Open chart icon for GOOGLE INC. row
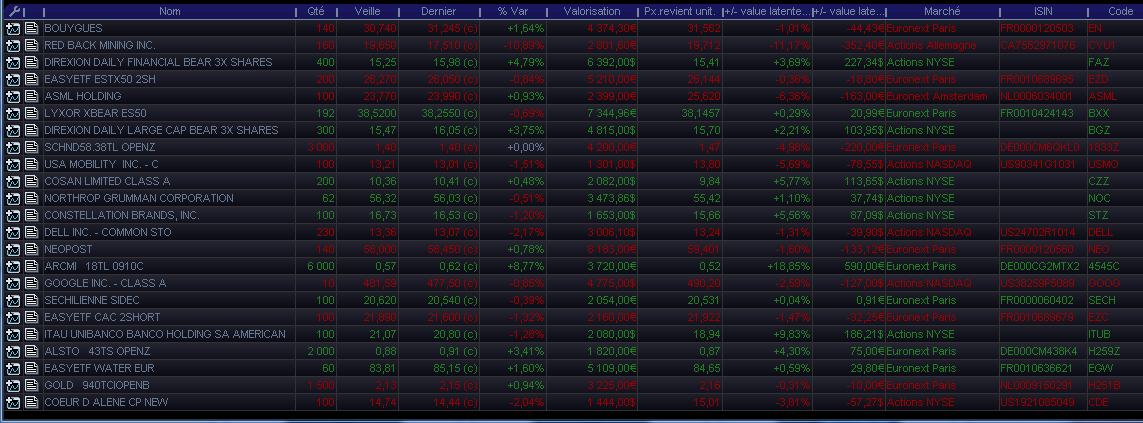The image size is (1143, 423). pyautogui.click(x=13, y=283)
